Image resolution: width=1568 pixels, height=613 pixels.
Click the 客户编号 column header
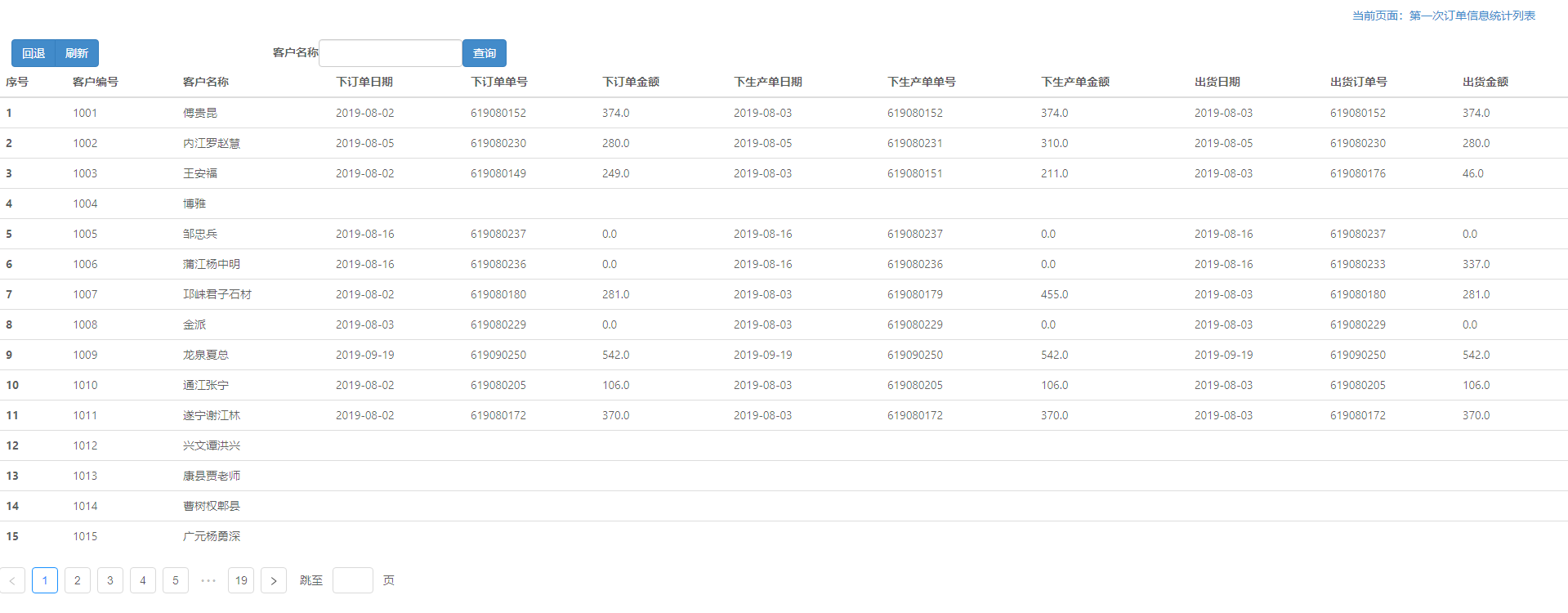96,82
